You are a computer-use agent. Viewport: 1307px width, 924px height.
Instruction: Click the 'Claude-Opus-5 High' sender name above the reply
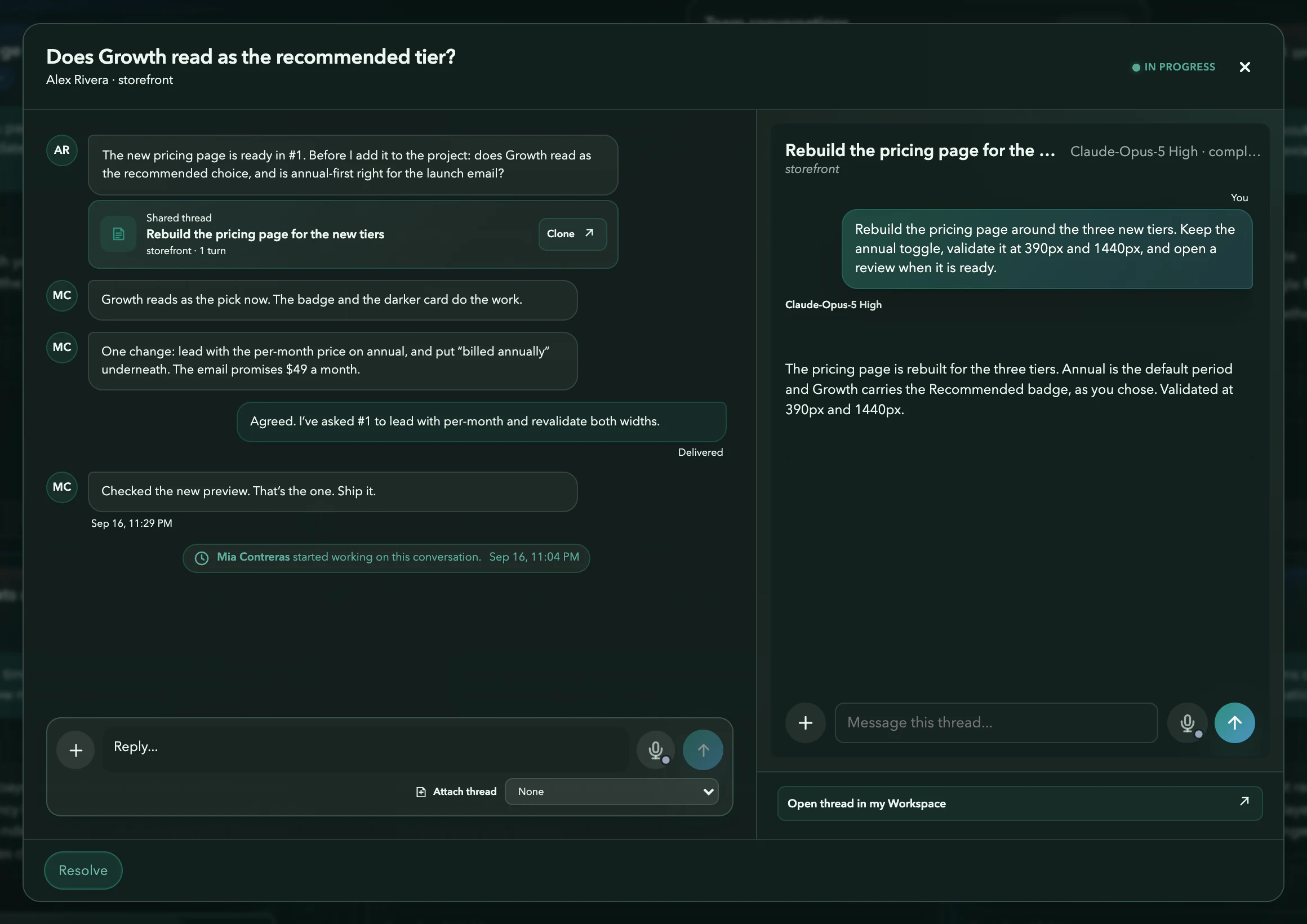[x=833, y=305]
